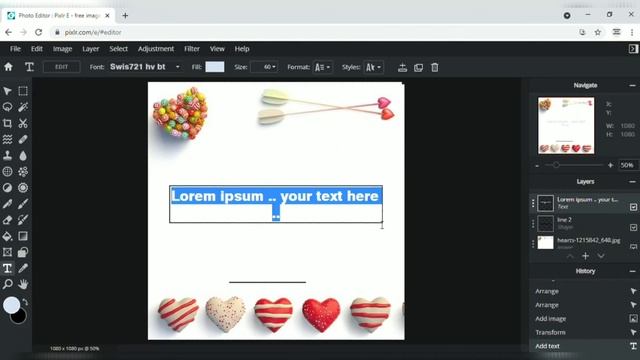
Task: Select the Zoom magnifier tool
Action: [x=7, y=284]
